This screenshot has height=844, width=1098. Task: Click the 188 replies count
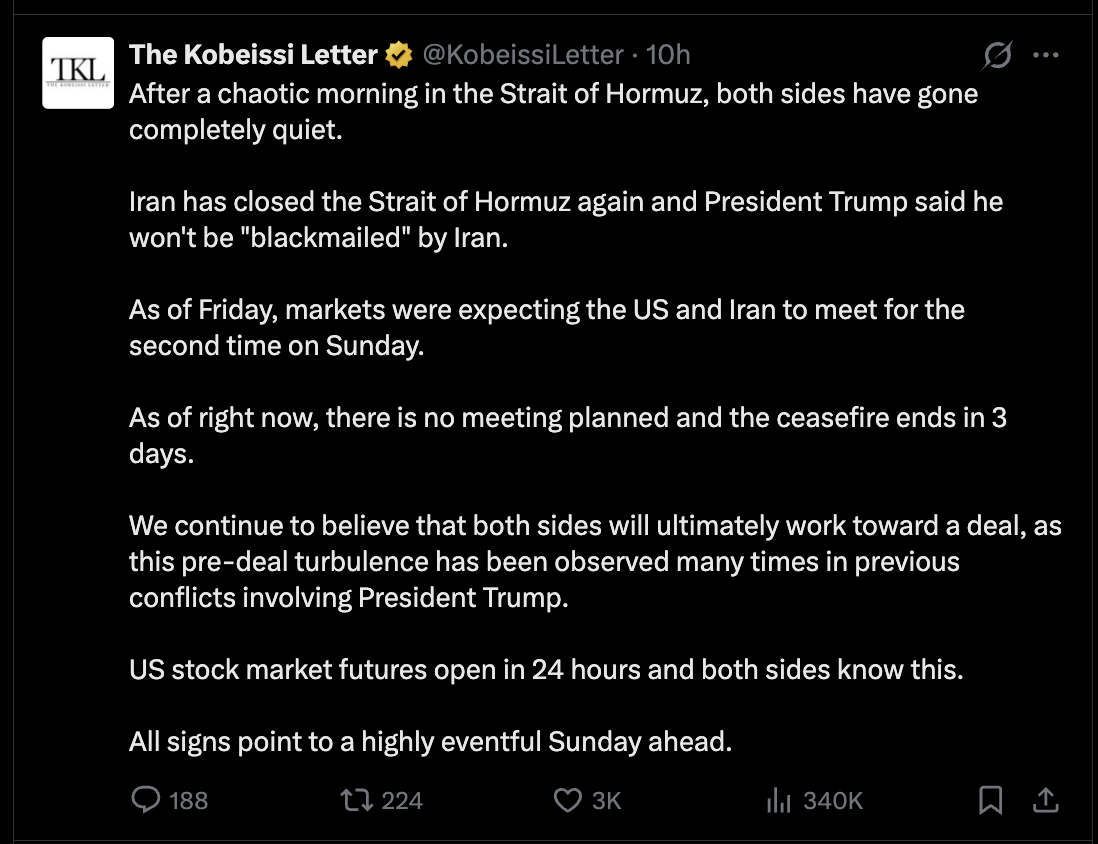pos(189,800)
